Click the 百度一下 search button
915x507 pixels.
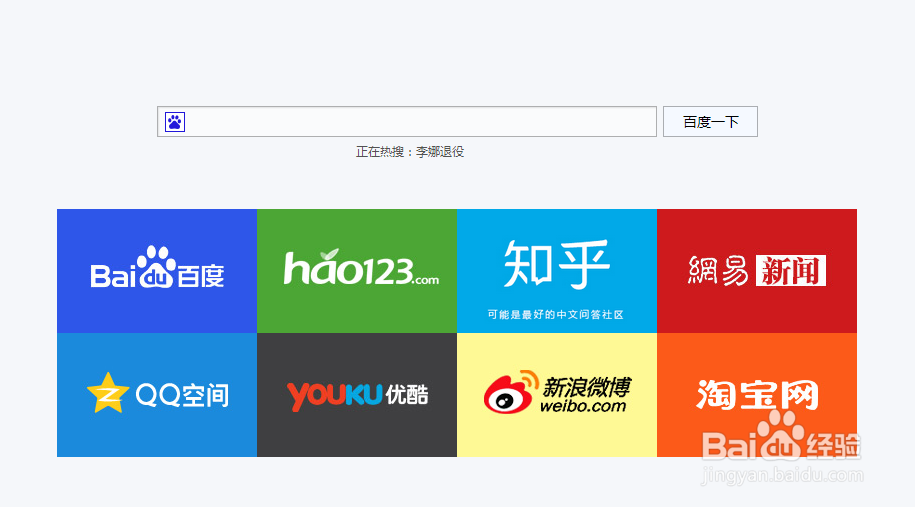click(x=710, y=121)
